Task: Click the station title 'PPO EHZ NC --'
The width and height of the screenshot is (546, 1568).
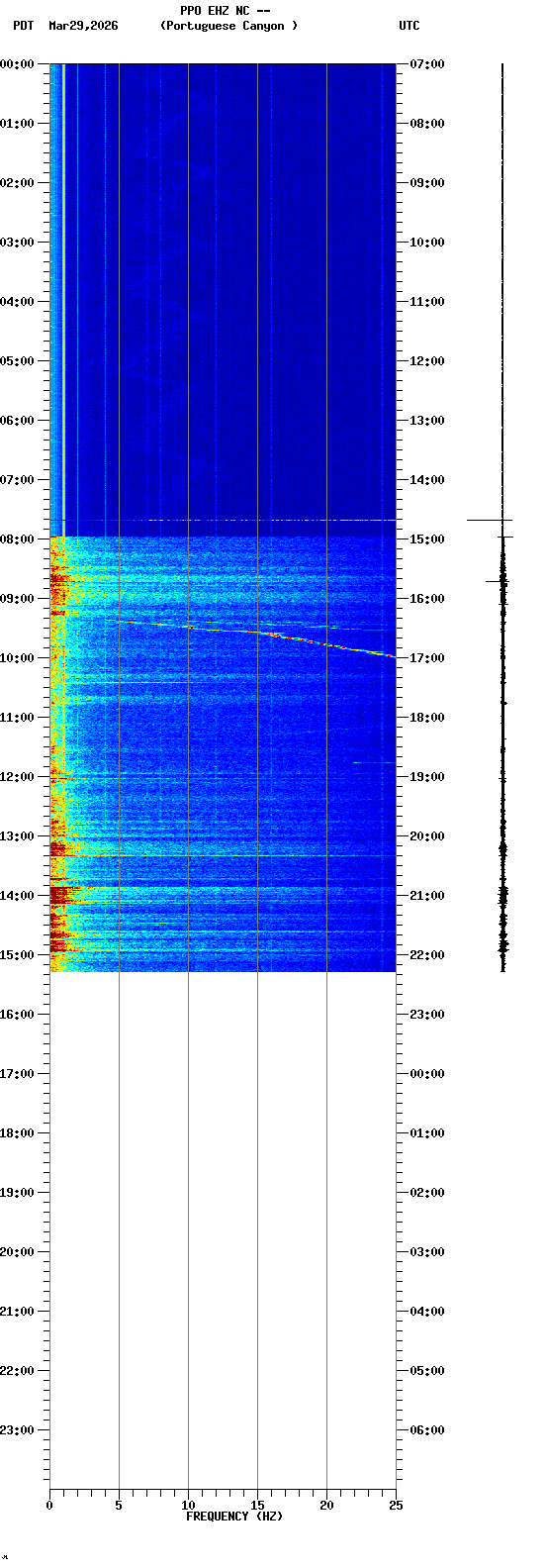Action: (x=226, y=11)
